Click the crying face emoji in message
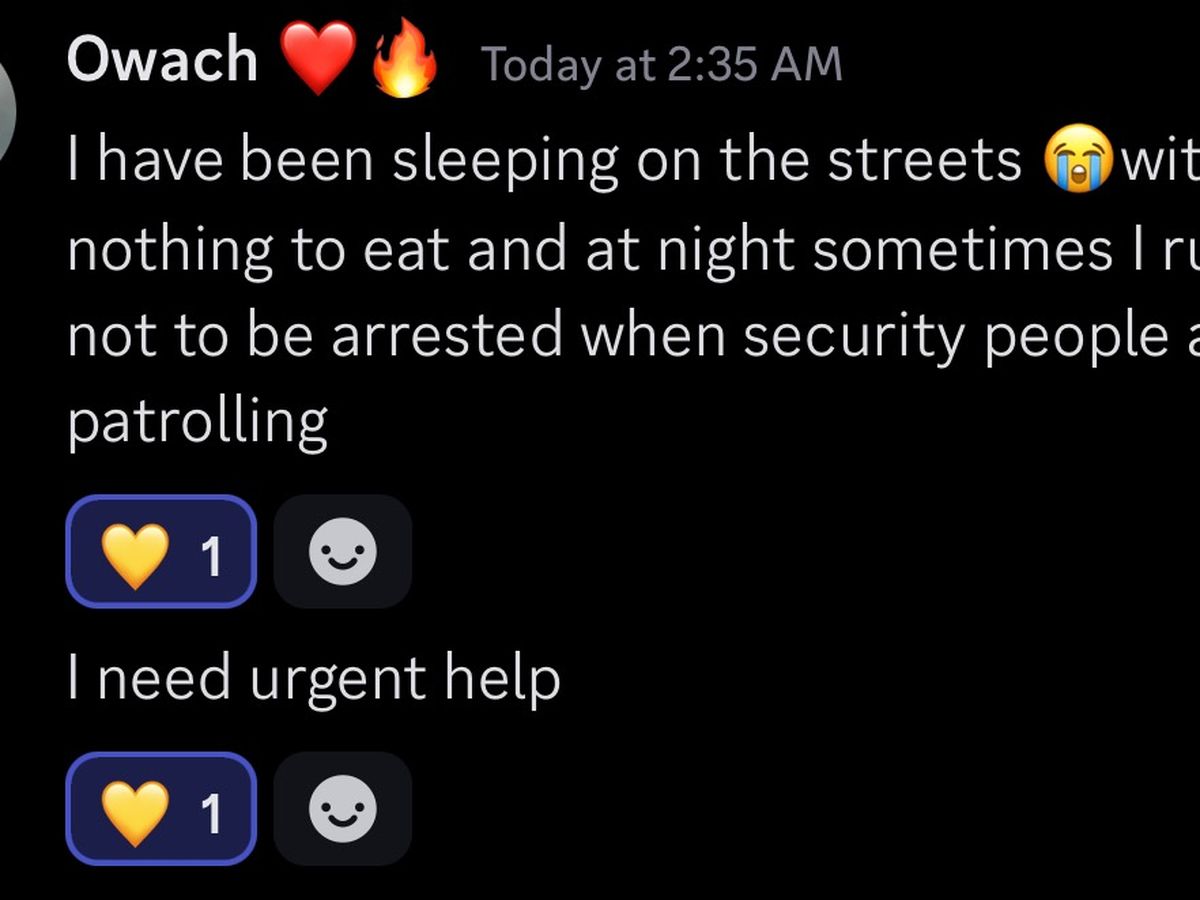The image size is (1200, 900). click(1078, 160)
